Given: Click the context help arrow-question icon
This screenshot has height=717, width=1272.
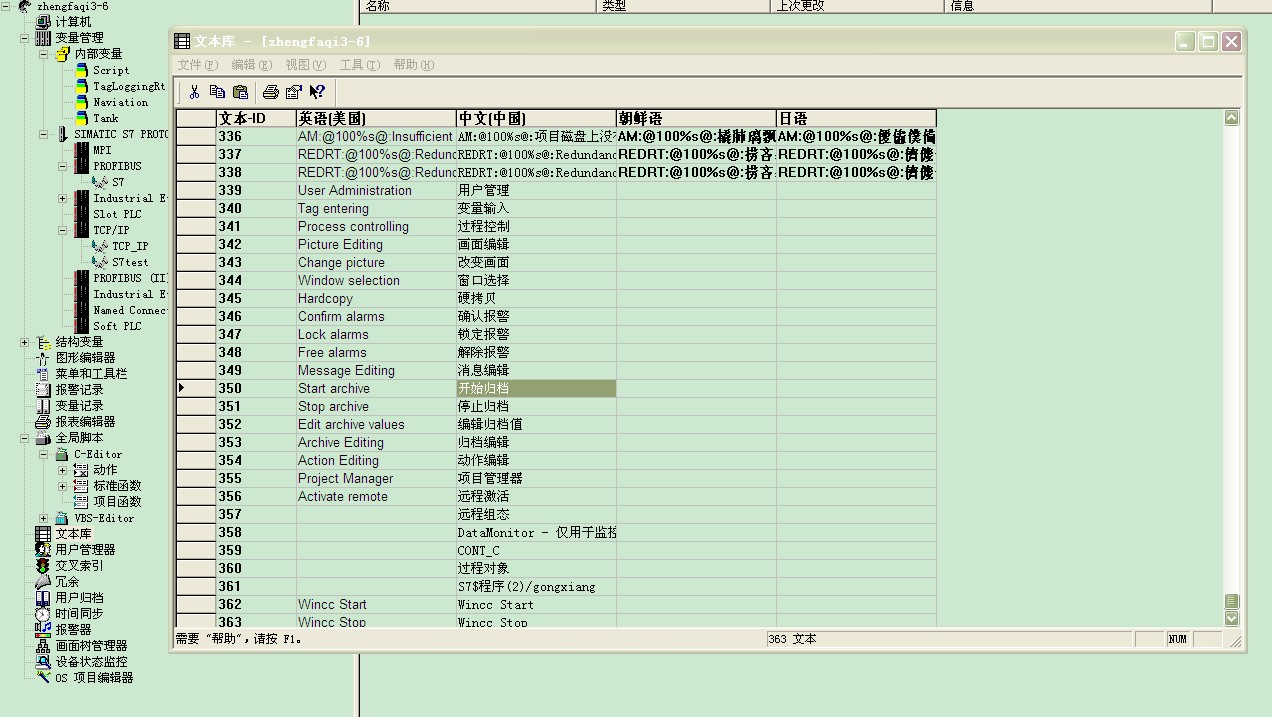Looking at the screenshot, I should [317, 92].
